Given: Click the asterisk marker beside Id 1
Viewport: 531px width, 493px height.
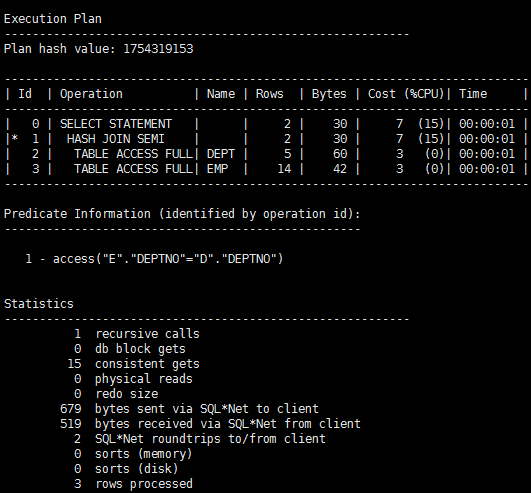Looking at the screenshot, I should coord(15,138).
